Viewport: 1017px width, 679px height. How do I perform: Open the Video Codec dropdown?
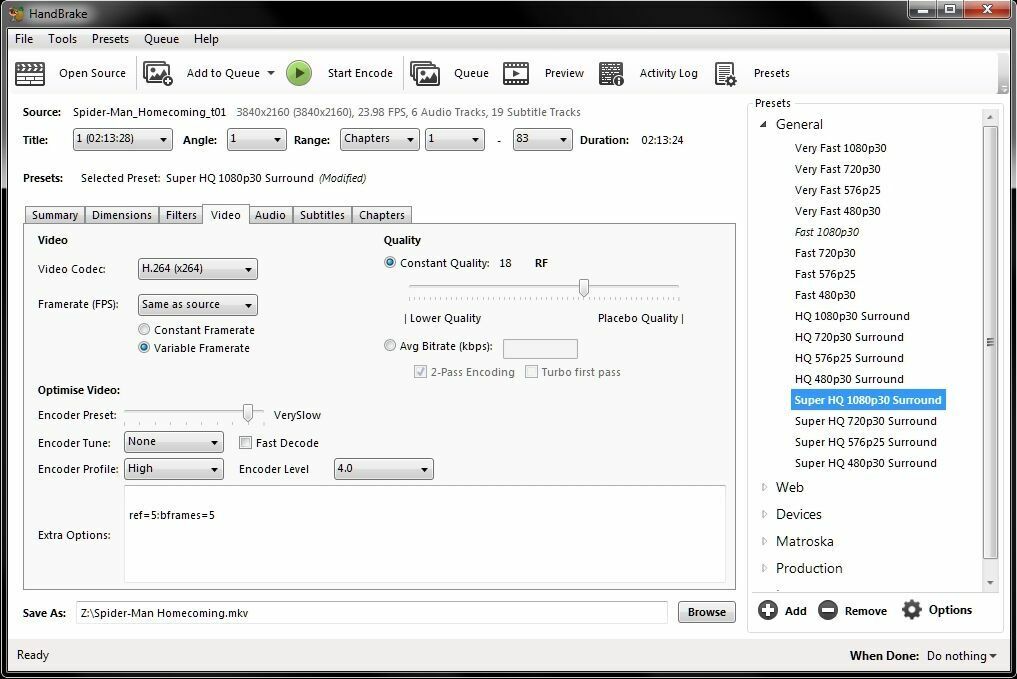(198, 268)
